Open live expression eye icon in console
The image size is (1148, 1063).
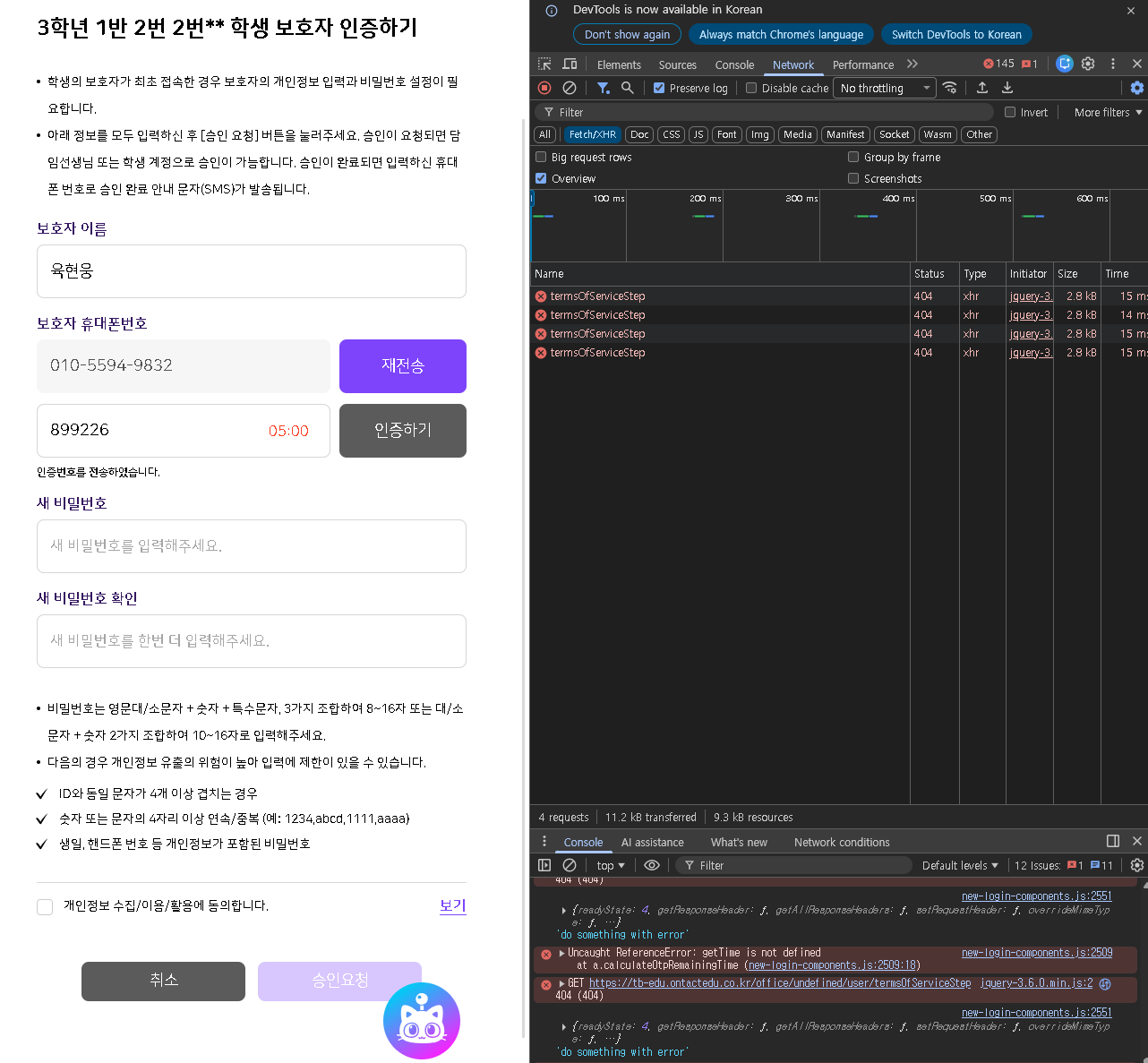(652, 865)
